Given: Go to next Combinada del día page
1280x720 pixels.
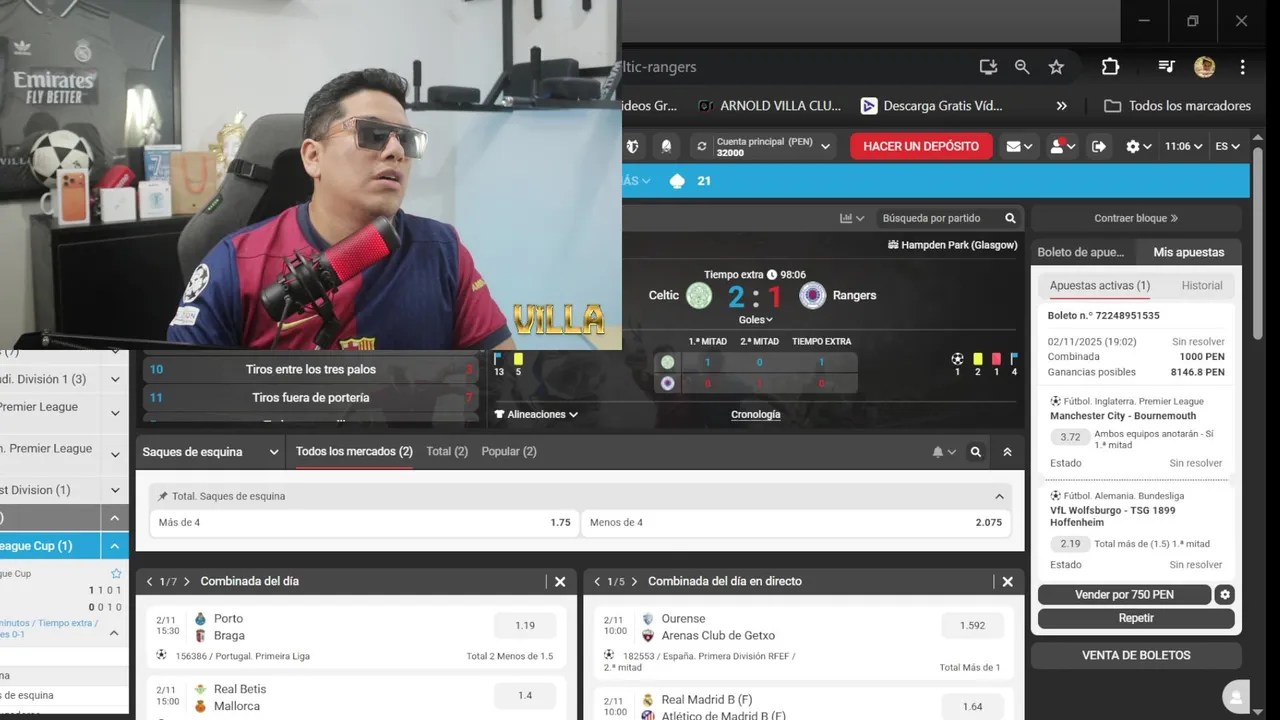Looking at the screenshot, I should 186,581.
